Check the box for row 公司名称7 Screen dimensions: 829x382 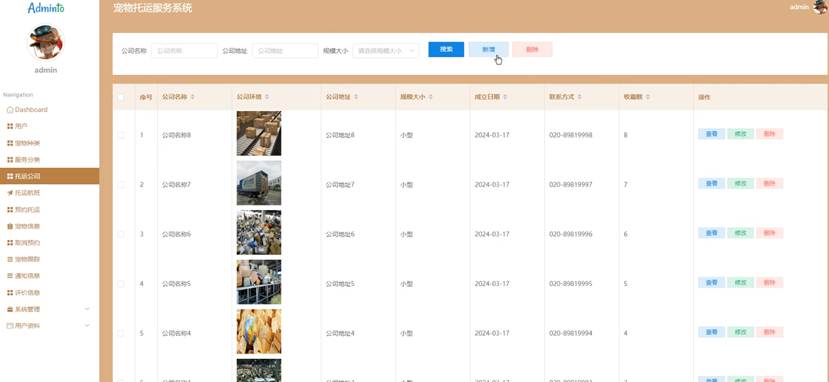click(121, 185)
